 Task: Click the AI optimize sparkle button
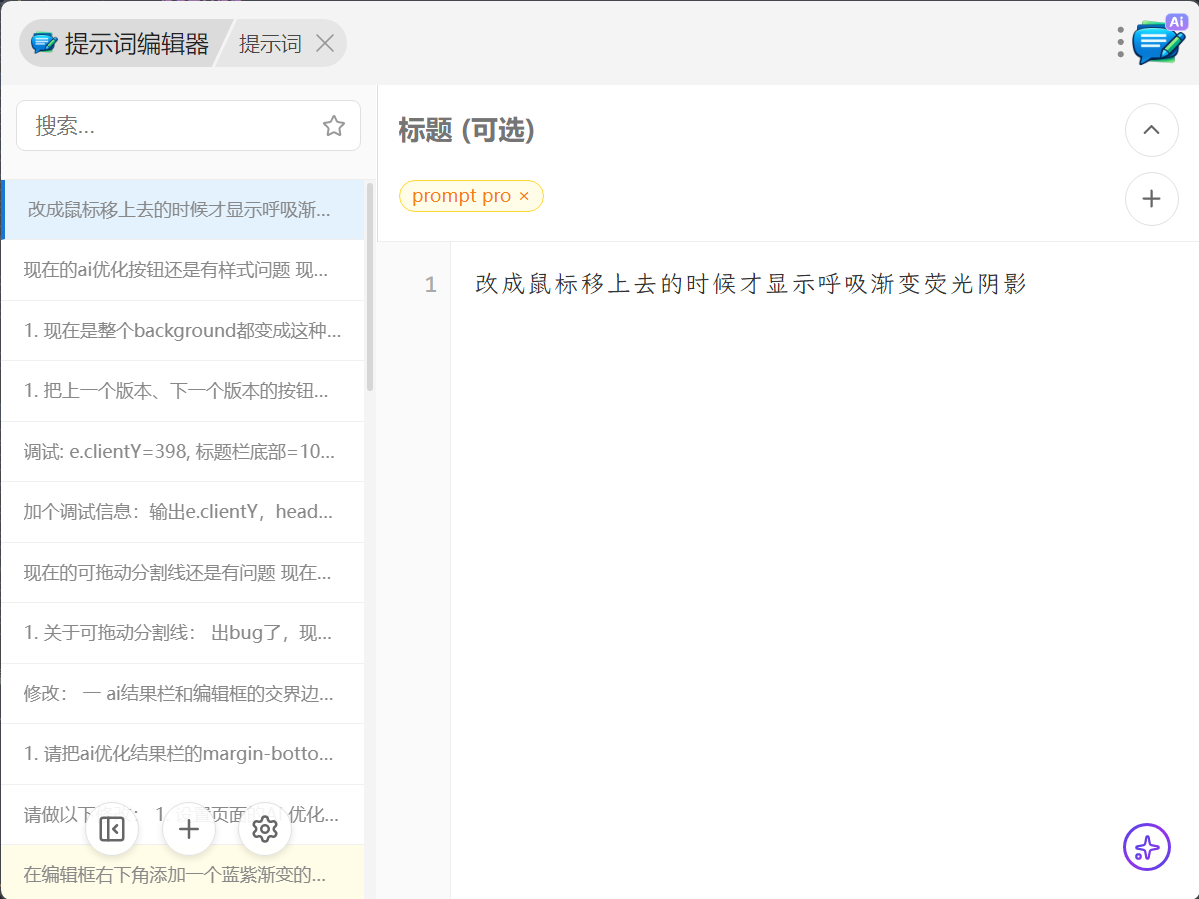(x=1146, y=847)
